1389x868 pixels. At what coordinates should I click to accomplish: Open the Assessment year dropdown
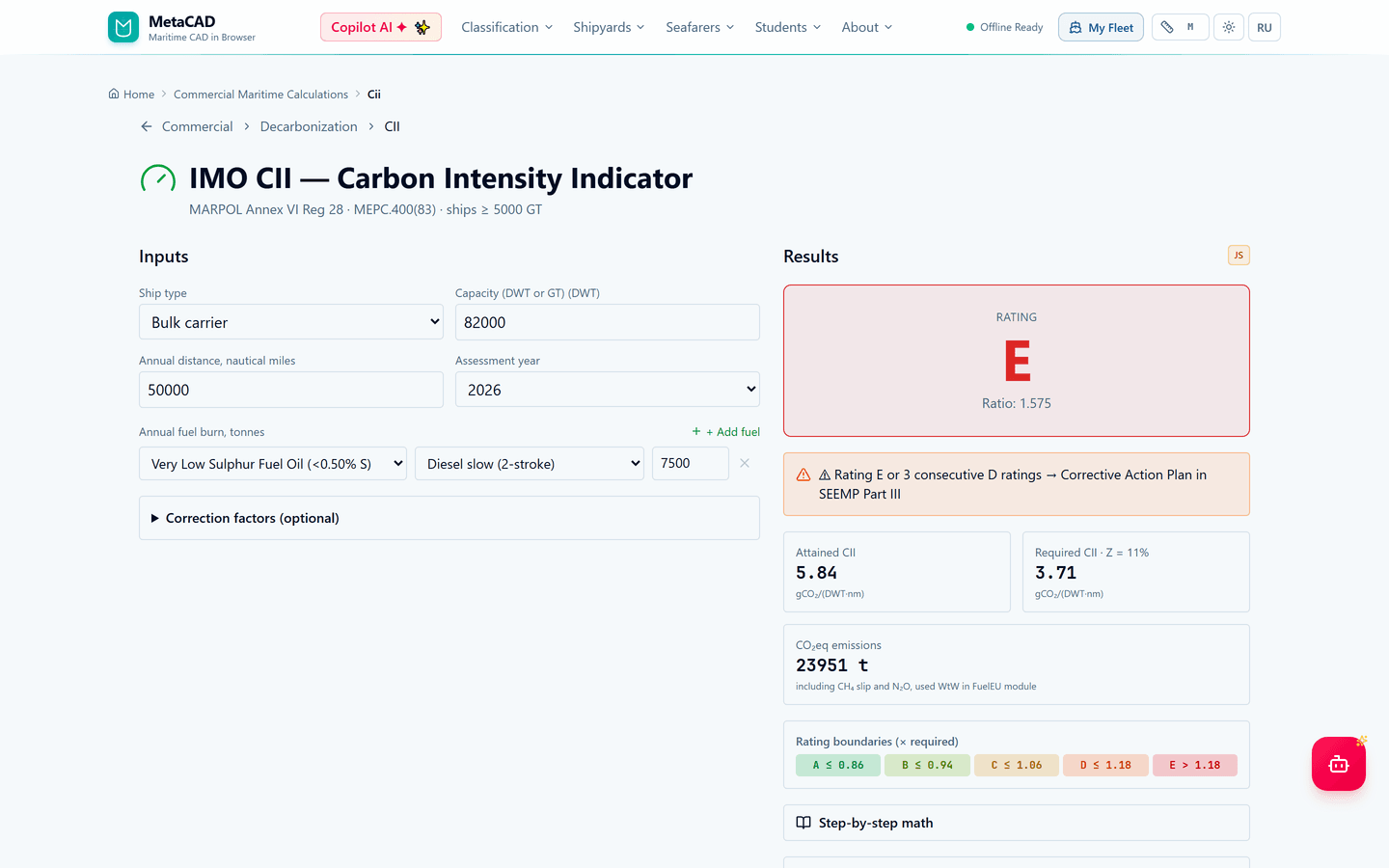point(608,390)
